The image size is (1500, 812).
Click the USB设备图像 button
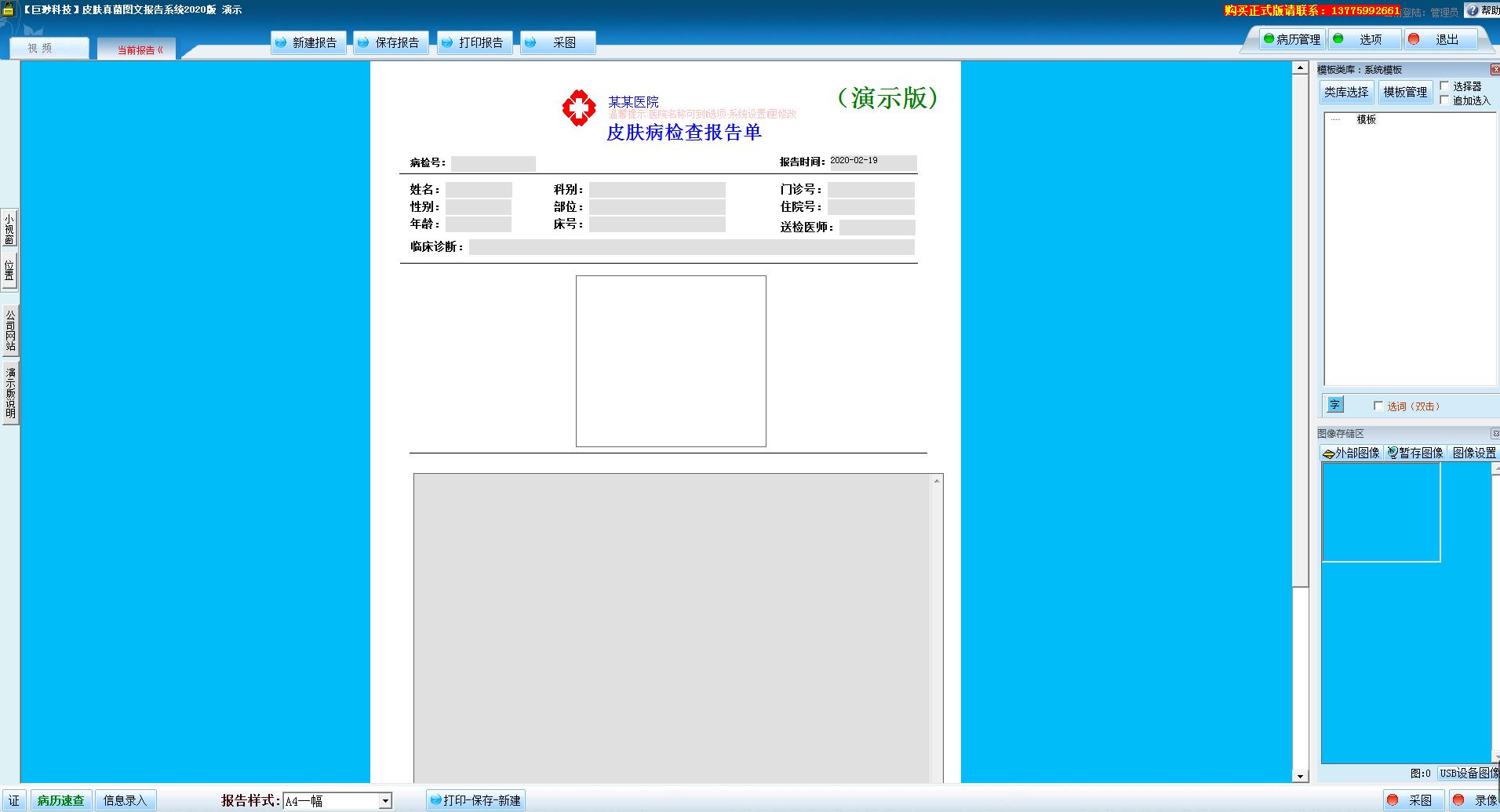pos(1469,773)
